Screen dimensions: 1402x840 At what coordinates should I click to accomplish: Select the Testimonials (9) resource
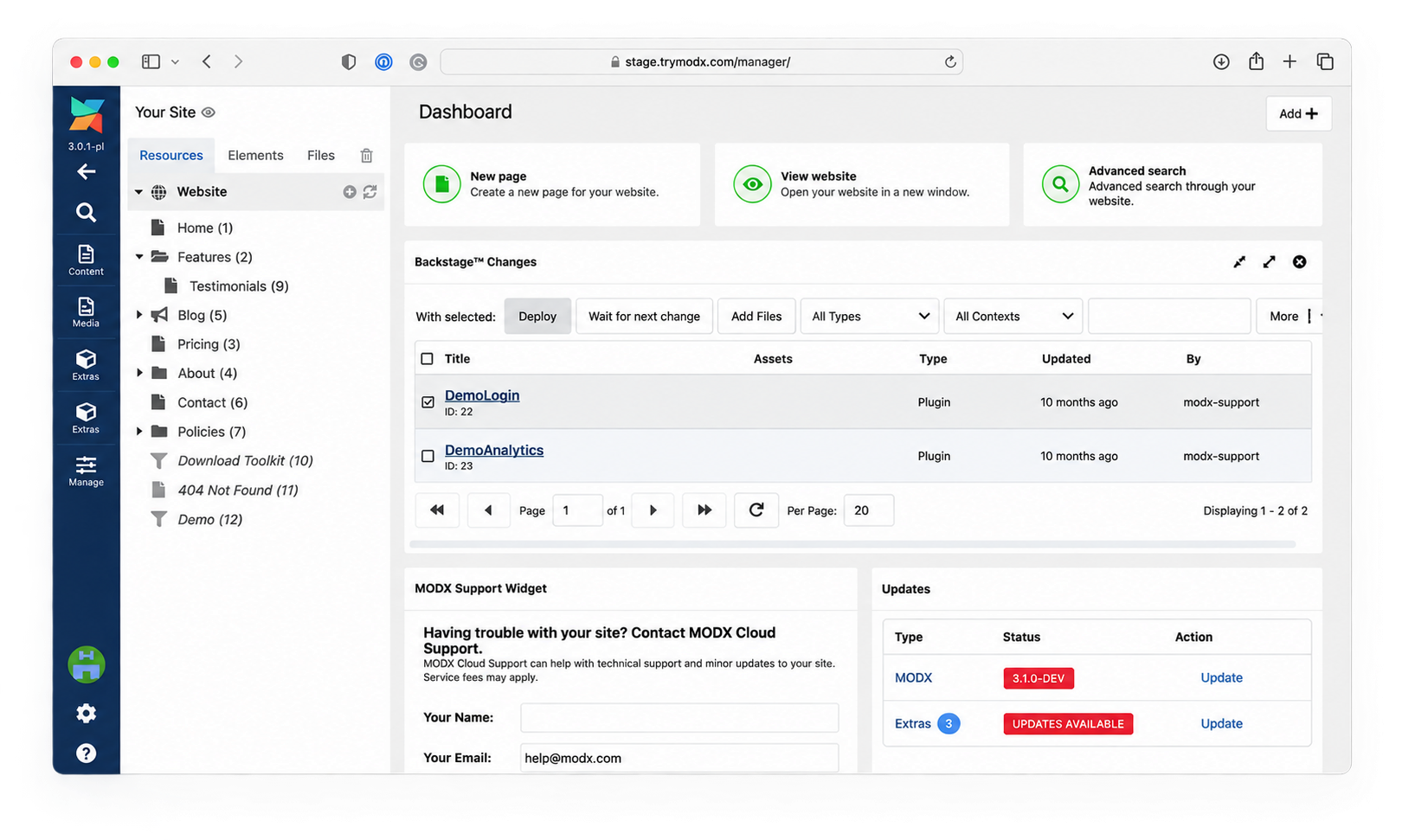point(239,286)
